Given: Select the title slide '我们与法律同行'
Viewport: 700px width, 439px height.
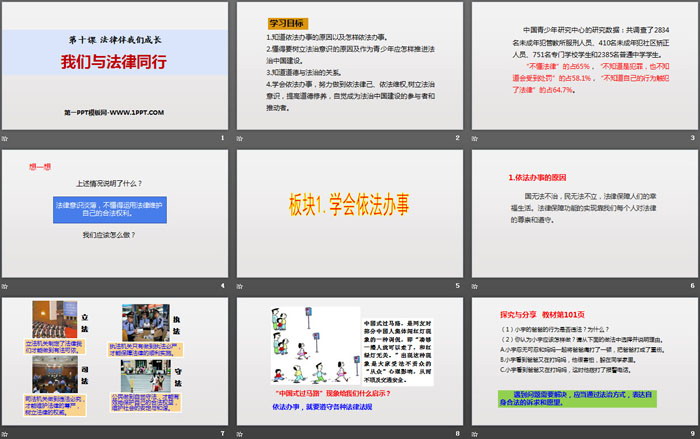Looking at the screenshot, I should point(116,64).
